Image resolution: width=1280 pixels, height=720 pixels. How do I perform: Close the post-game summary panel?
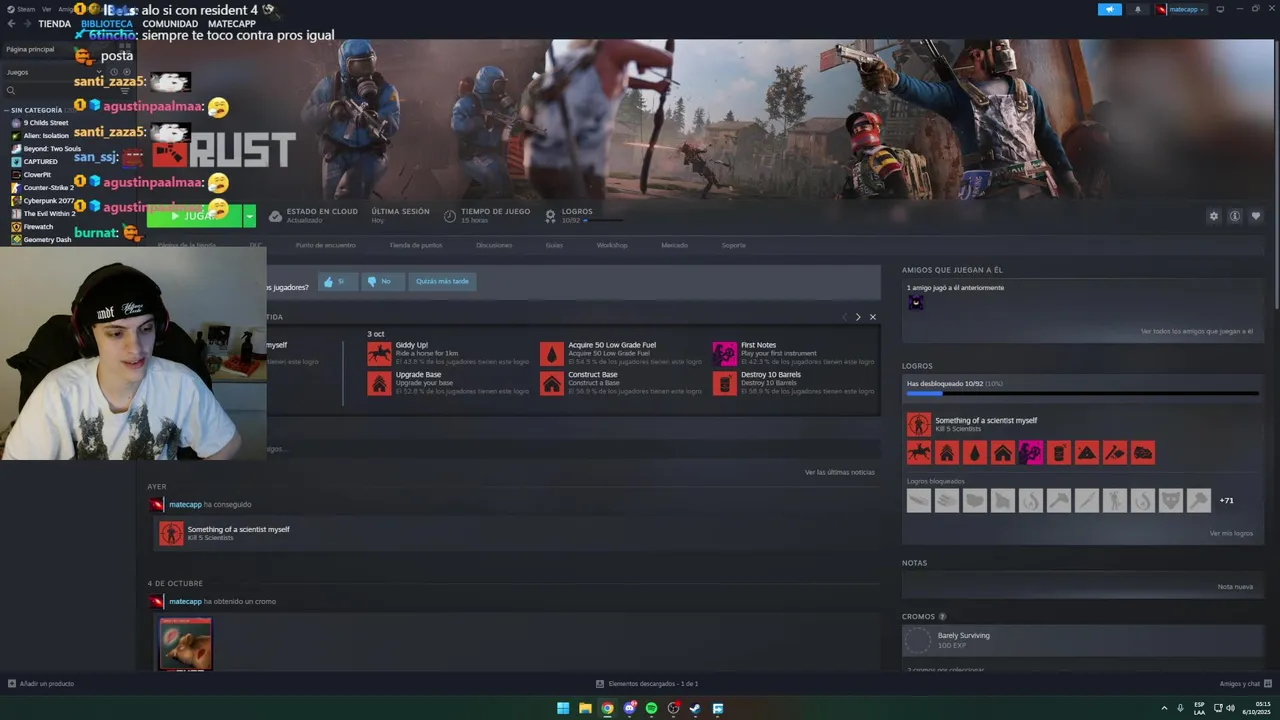click(x=873, y=317)
